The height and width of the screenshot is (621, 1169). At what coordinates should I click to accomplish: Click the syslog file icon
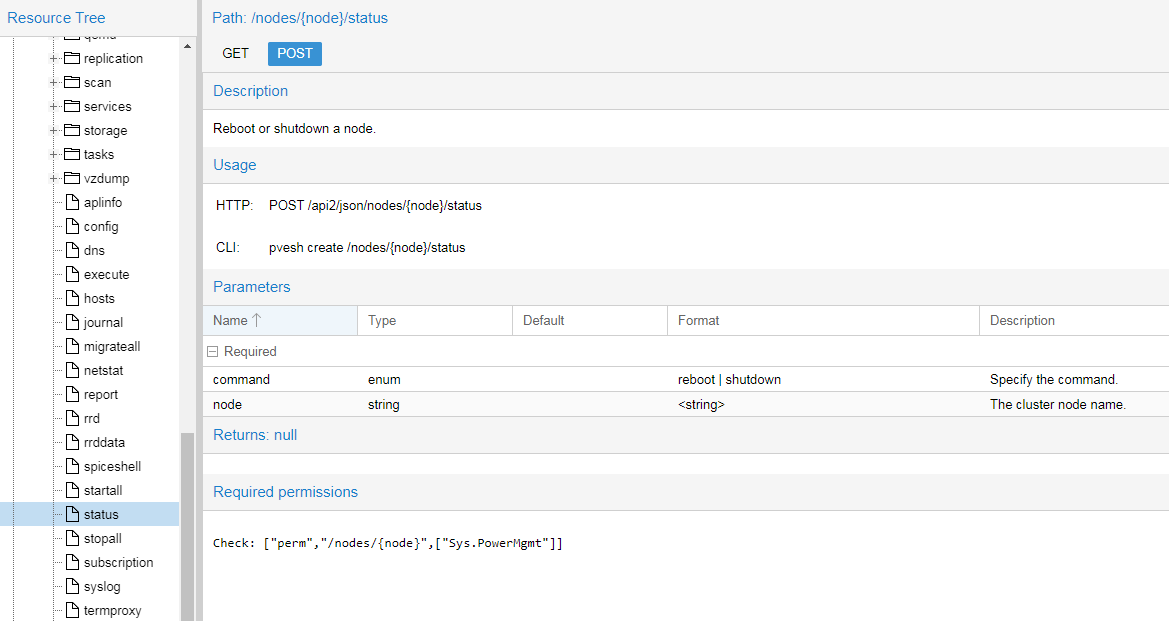(72, 586)
